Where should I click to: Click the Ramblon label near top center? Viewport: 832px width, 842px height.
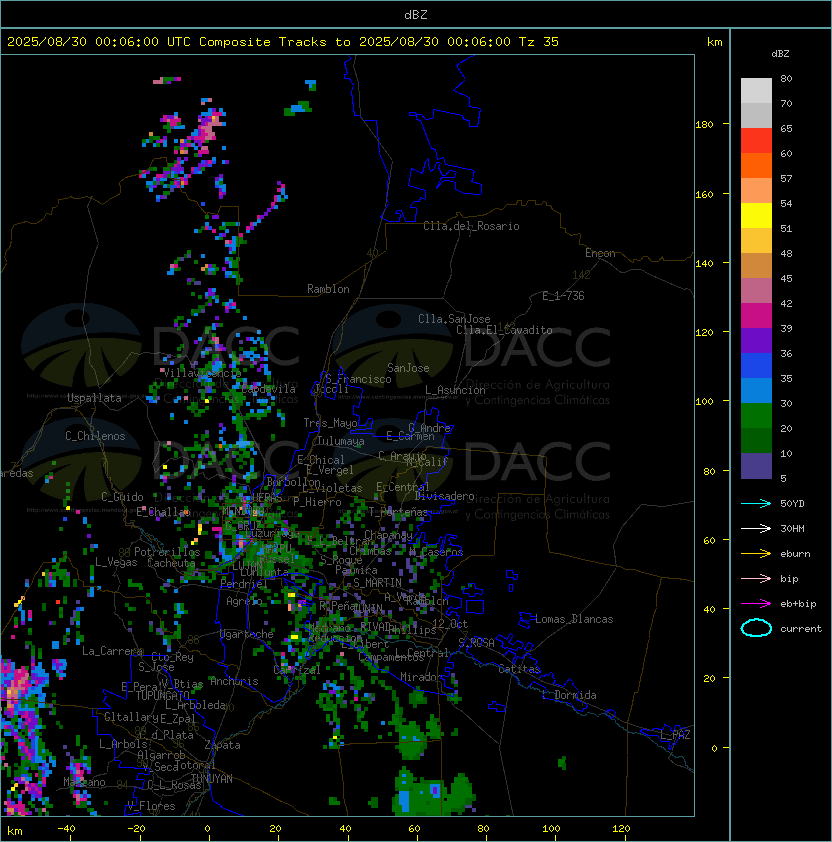[x=328, y=289]
